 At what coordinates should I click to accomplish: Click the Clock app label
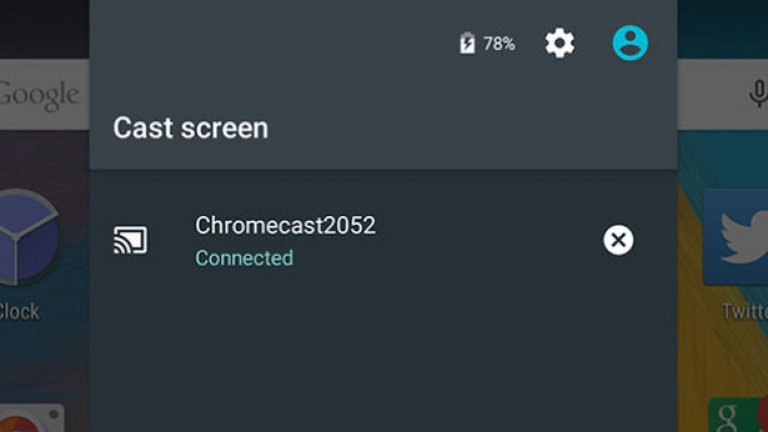[20, 311]
